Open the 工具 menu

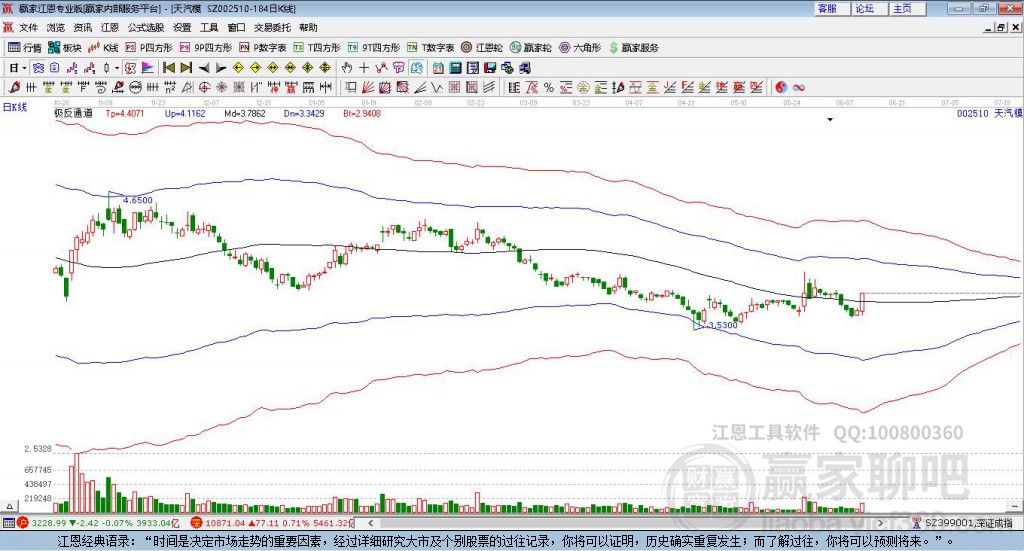tap(209, 27)
